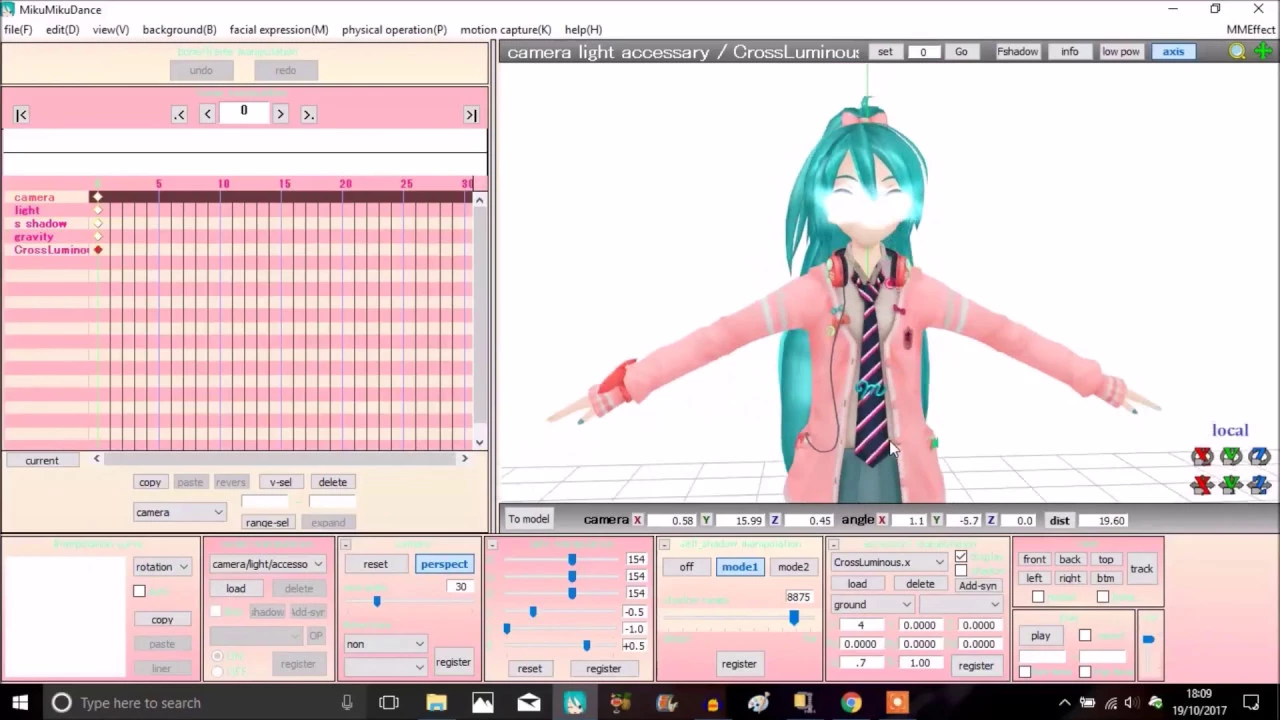Open the background(B) menu

point(179,30)
